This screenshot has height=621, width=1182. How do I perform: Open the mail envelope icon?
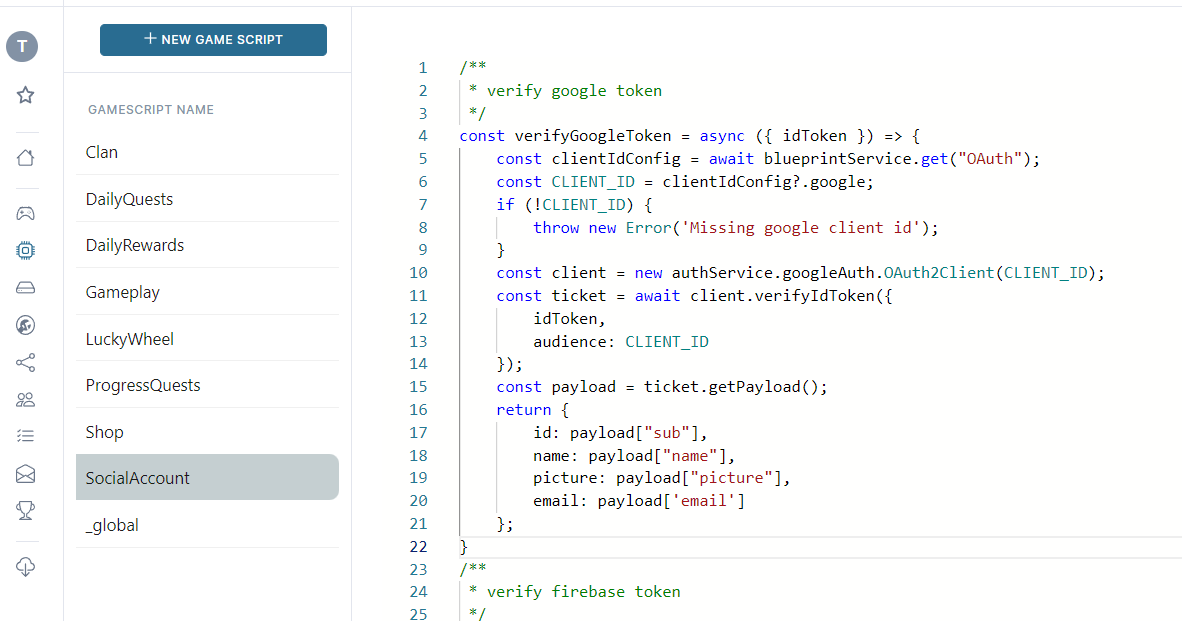point(26,474)
